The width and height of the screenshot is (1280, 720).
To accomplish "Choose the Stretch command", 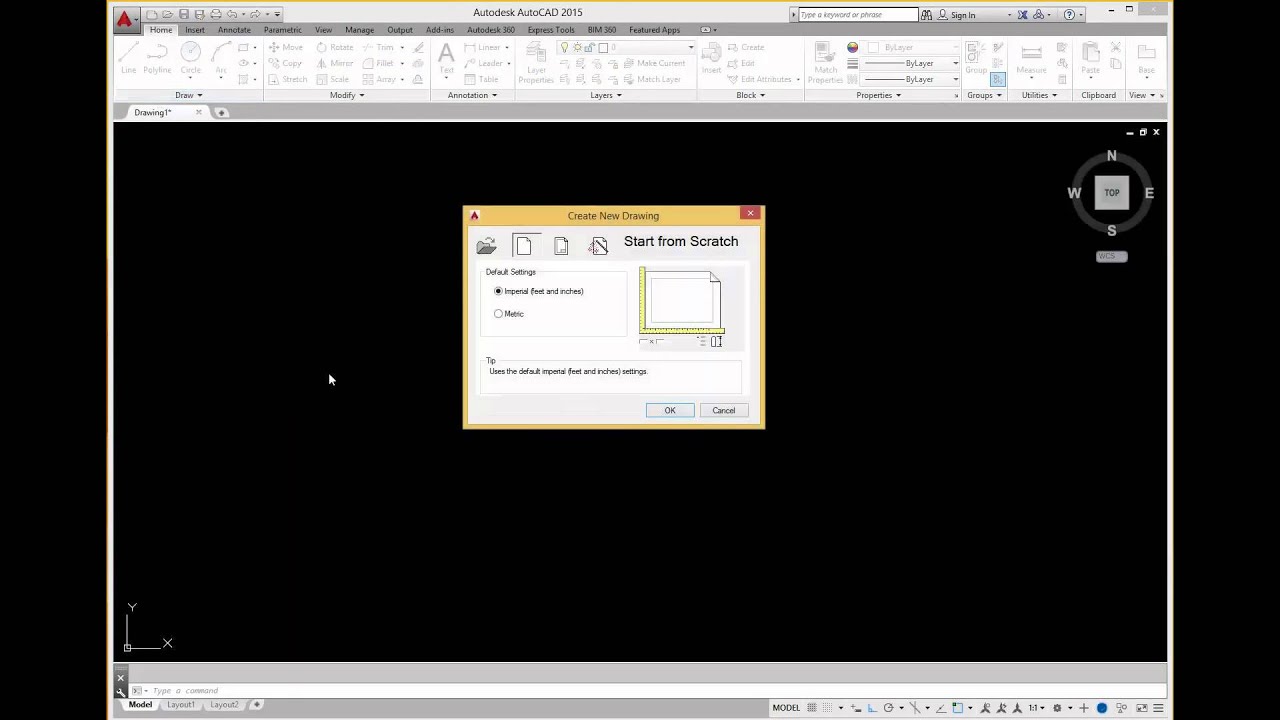I will tap(287, 79).
